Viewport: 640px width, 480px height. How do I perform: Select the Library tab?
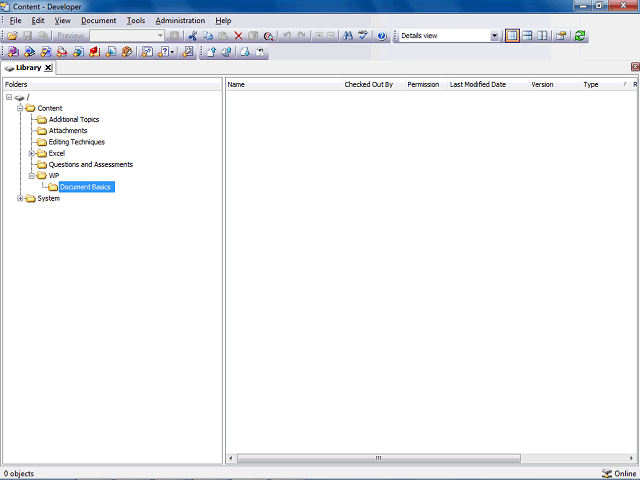point(28,68)
